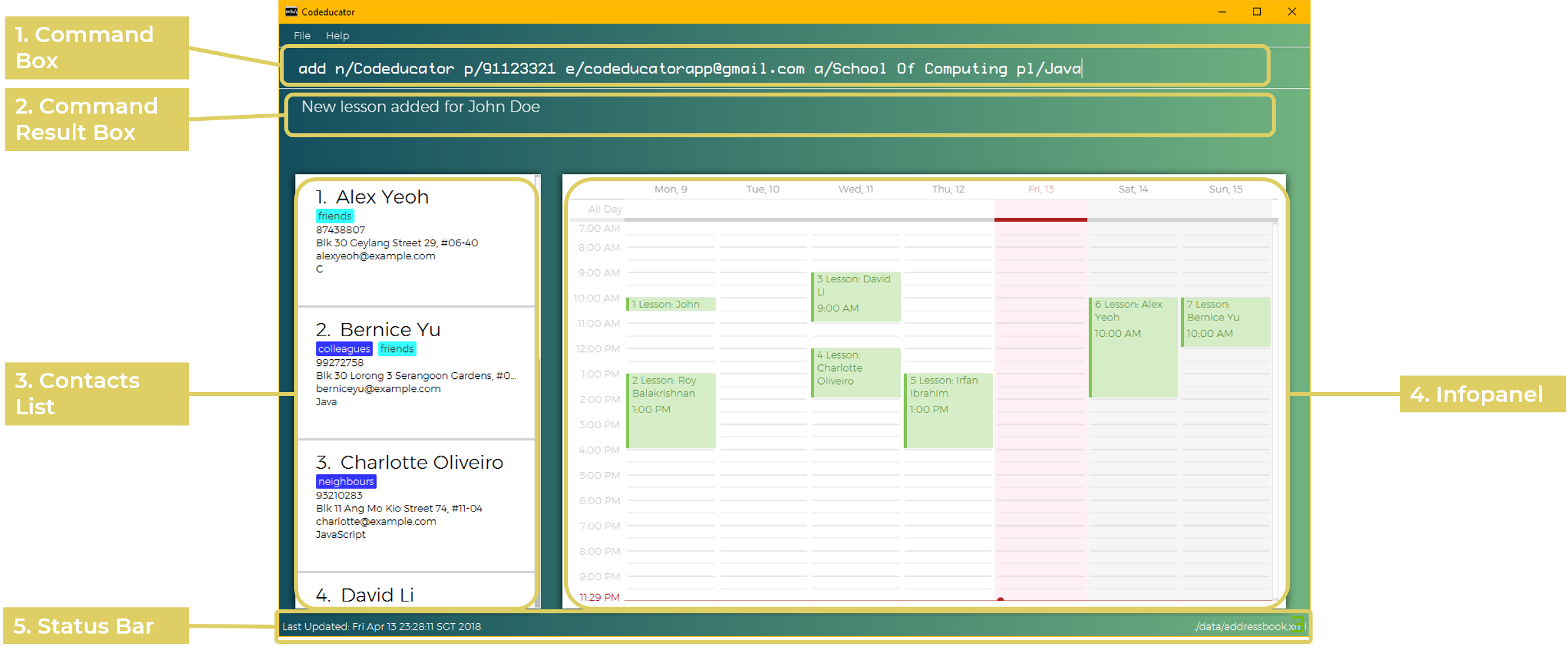Click the Sun, 15 day header

(1225, 189)
